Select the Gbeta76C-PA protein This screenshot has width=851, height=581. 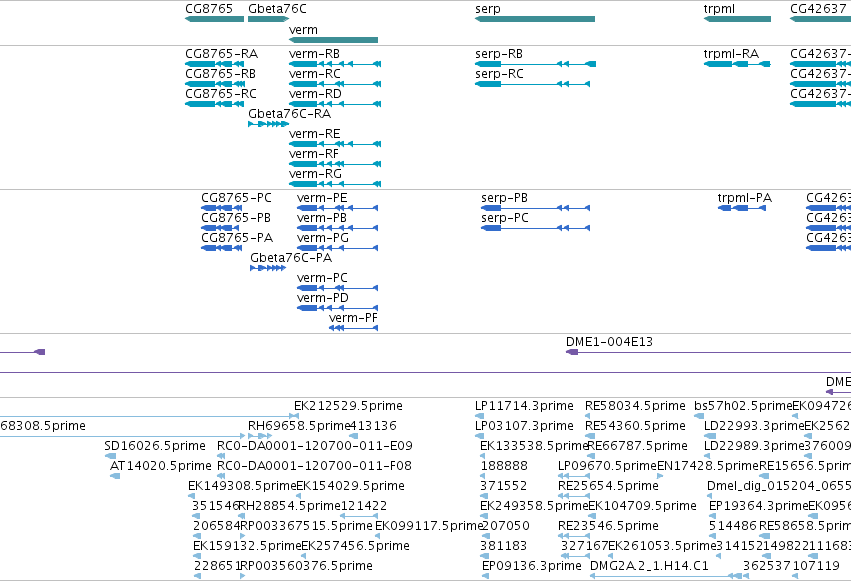point(268,268)
